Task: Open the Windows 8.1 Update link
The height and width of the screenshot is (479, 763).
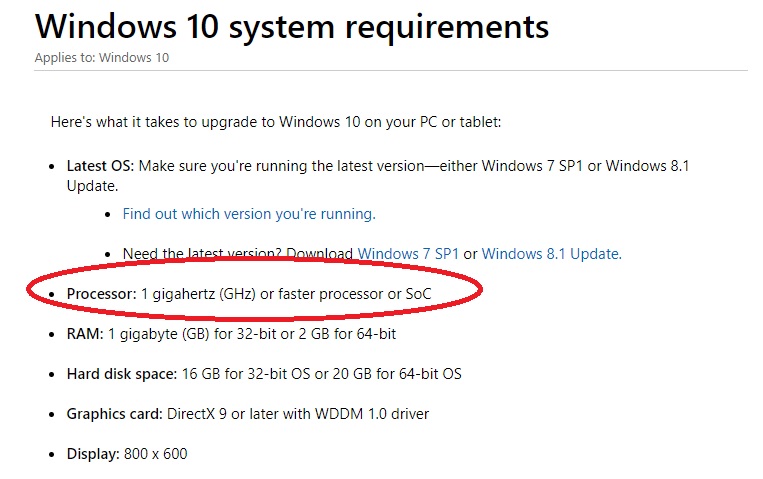Action: click(x=551, y=254)
